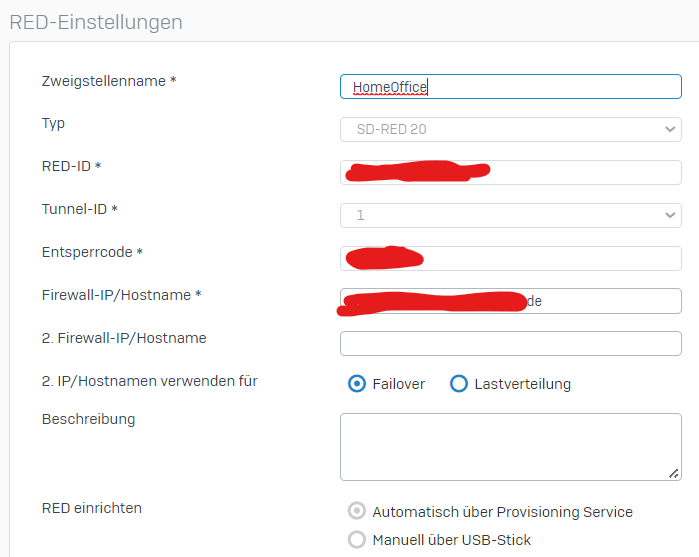699x557 pixels.
Task: Click the '2. IP/Hostnamen verwenden für' label
Action: click(149, 381)
